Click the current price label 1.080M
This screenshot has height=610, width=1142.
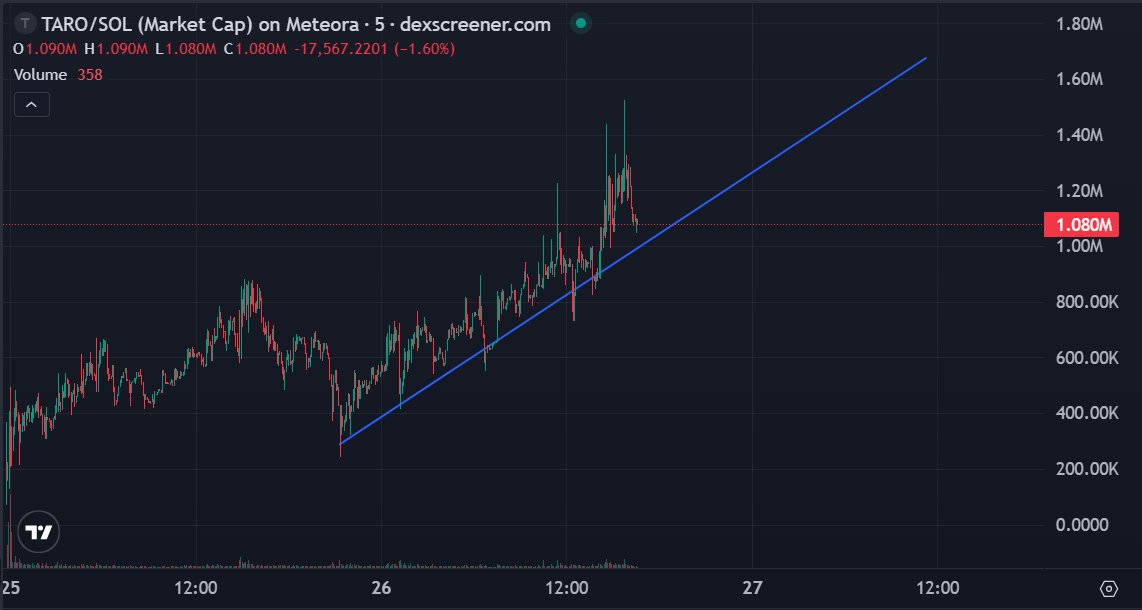1083,224
